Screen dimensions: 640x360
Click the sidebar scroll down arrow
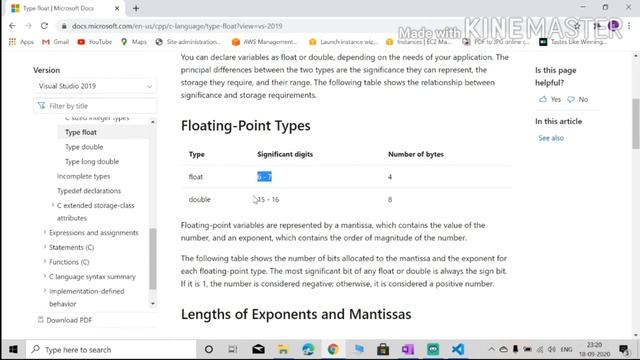[153, 304]
